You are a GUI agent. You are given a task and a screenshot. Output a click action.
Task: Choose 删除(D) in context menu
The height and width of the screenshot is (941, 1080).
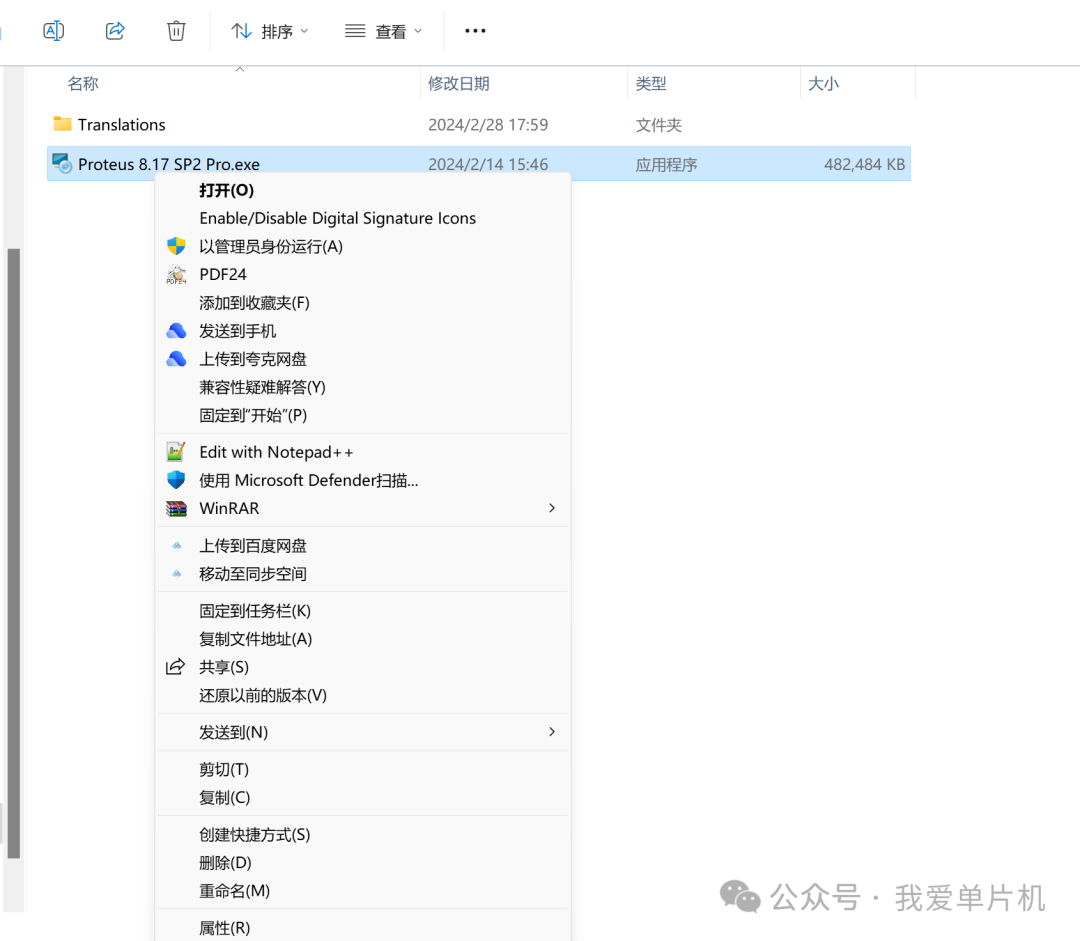[225, 863]
